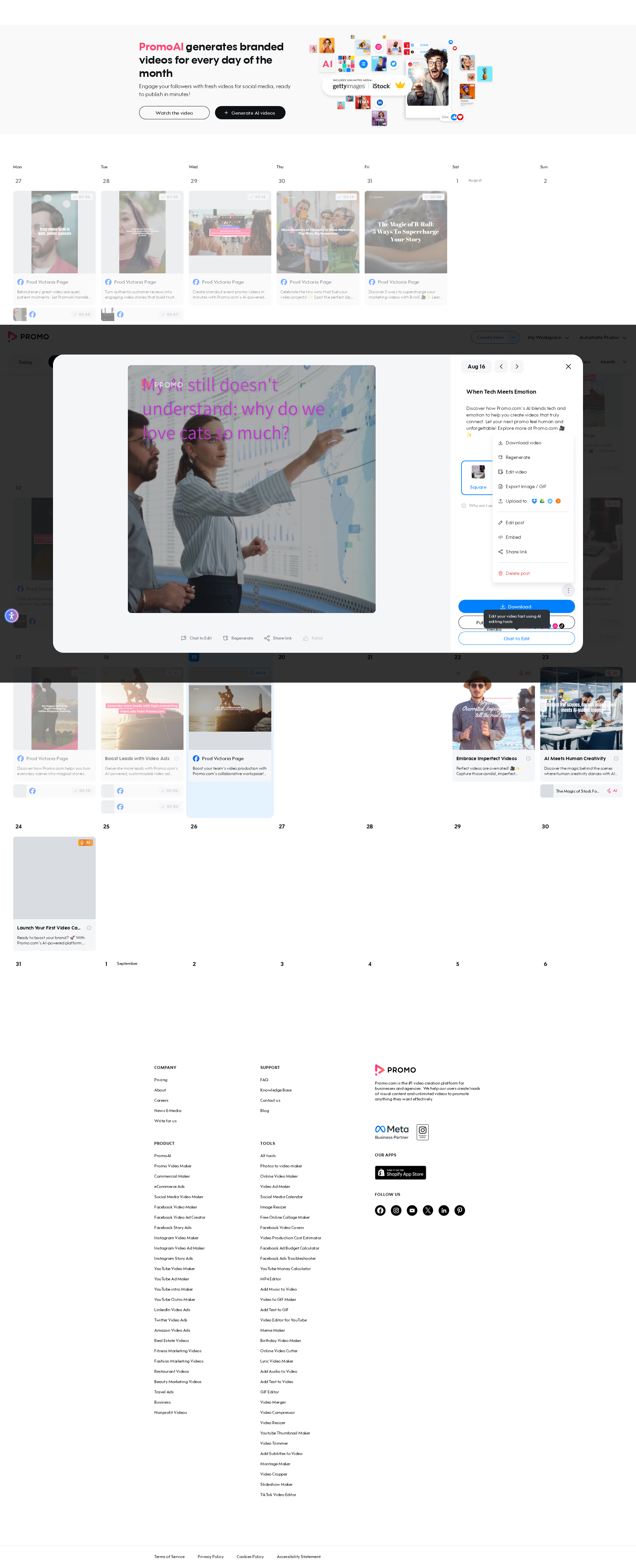Screen dimensions: 636x1568
Task: Open Privacy Policy link
Action: click(x=211, y=1556)
